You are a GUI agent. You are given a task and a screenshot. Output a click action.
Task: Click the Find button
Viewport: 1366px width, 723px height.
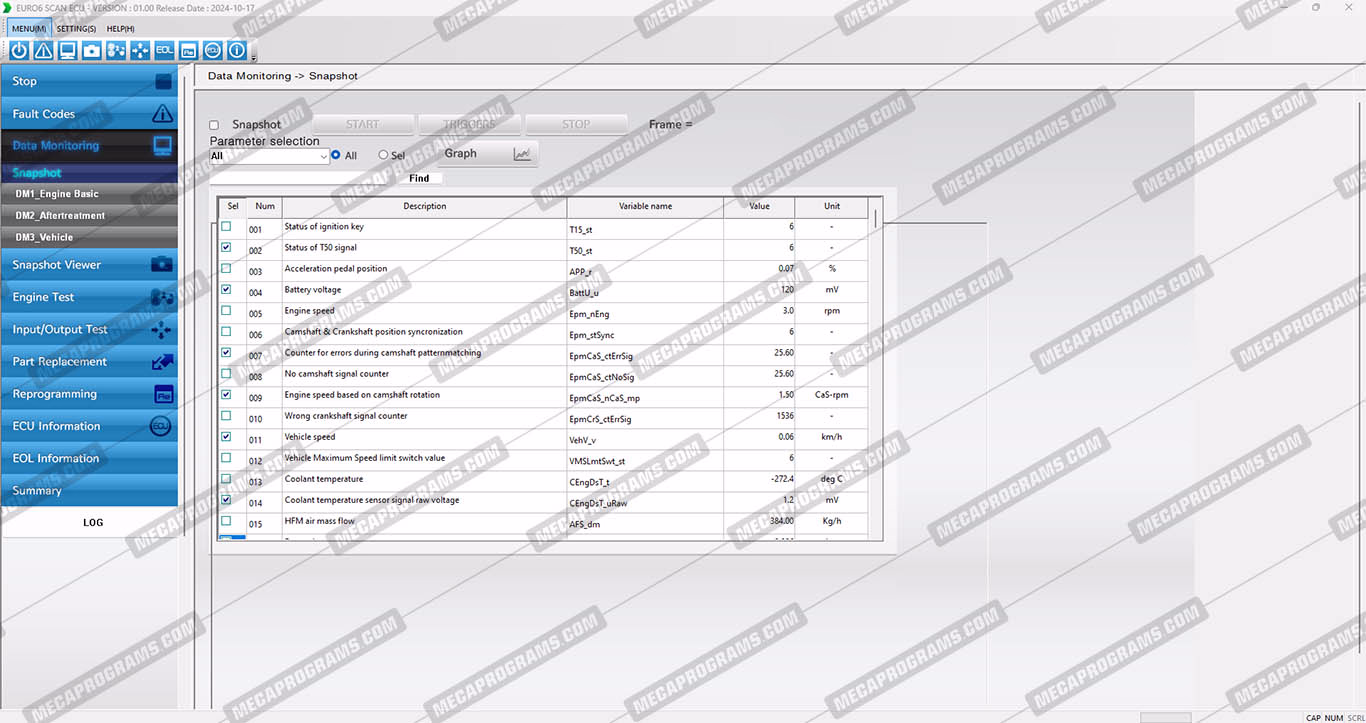pos(419,179)
